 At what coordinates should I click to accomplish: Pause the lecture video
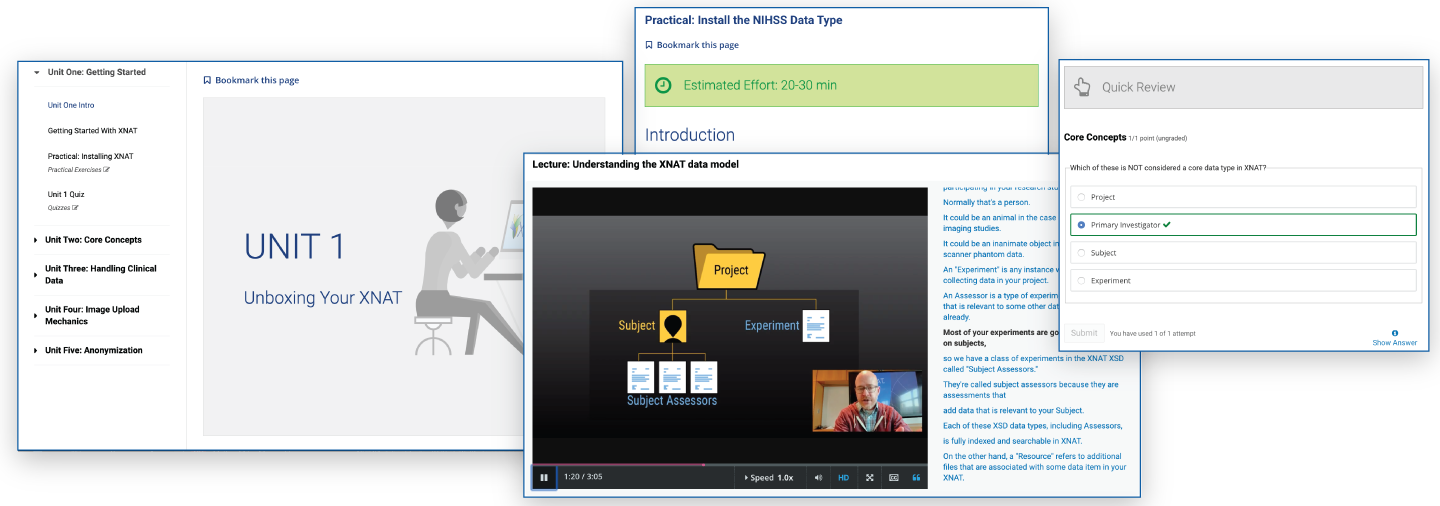(544, 477)
